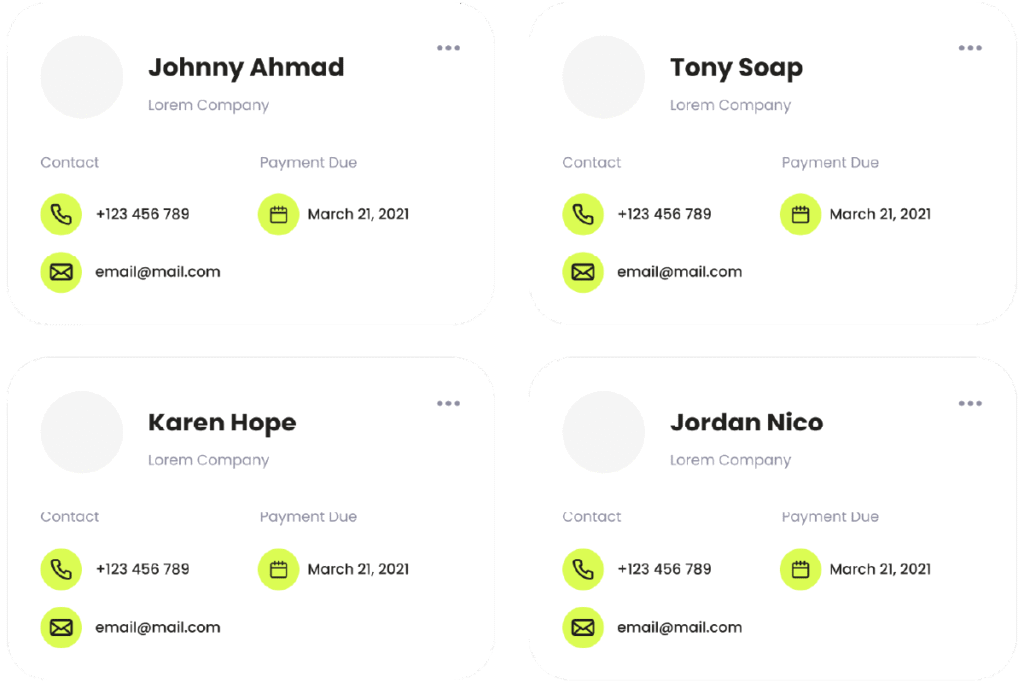
Task: Click the Tony Soap name heading
Action: [x=736, y=68]
